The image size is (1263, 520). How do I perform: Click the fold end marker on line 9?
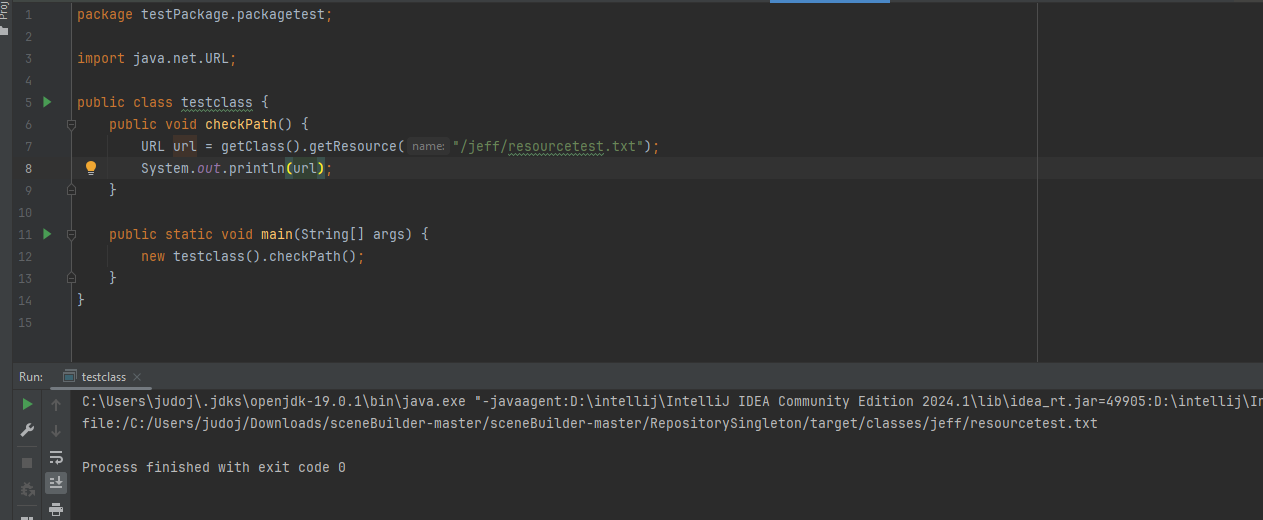pyautogui.click(x=71, y=189)
